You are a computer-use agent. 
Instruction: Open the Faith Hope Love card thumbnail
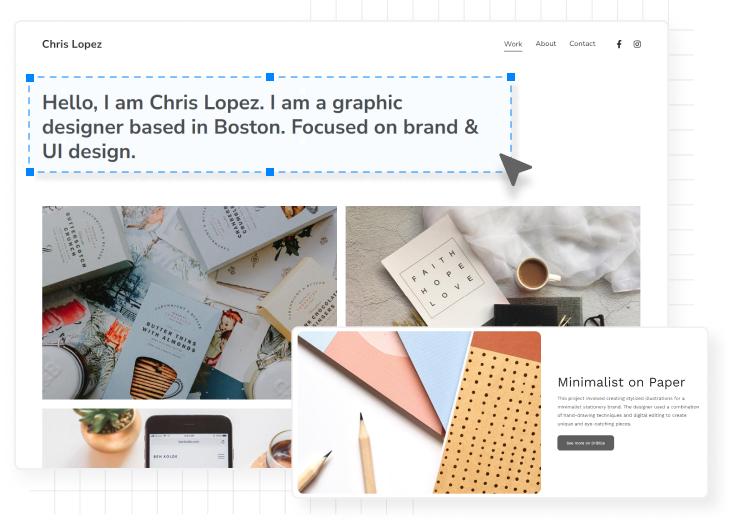tap(493, 266)
